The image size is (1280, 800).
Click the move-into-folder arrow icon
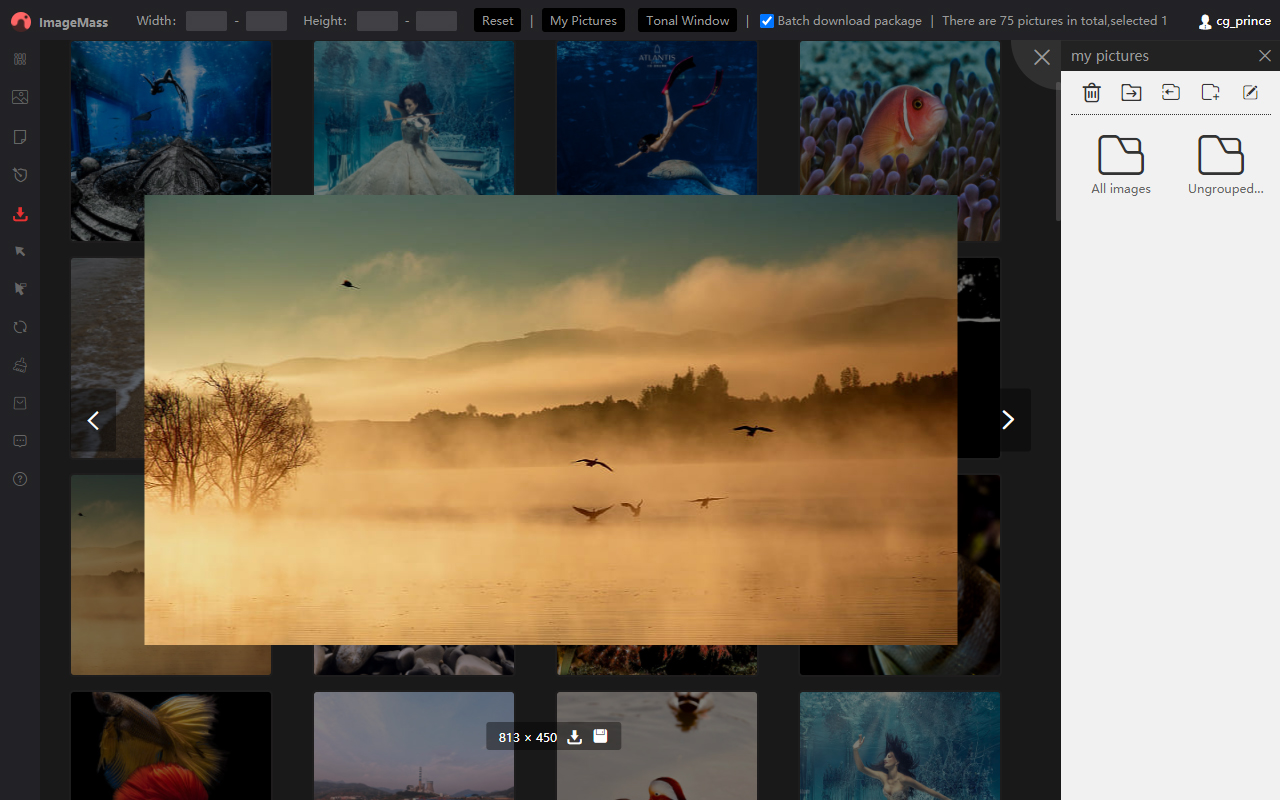tap(1131, 92)
